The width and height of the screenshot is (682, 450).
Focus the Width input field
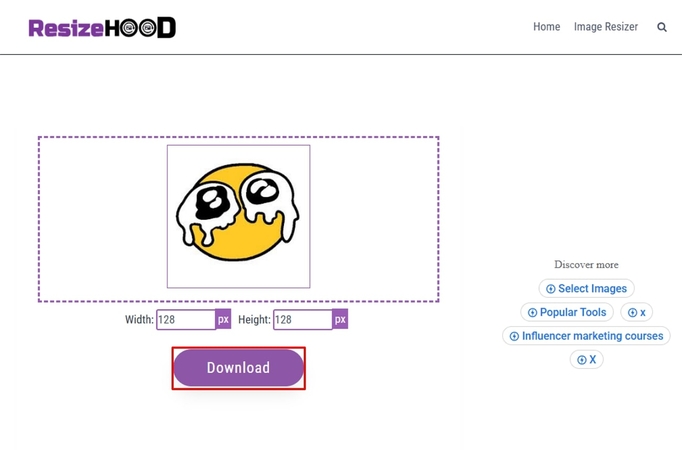click(x=186, y=320)
